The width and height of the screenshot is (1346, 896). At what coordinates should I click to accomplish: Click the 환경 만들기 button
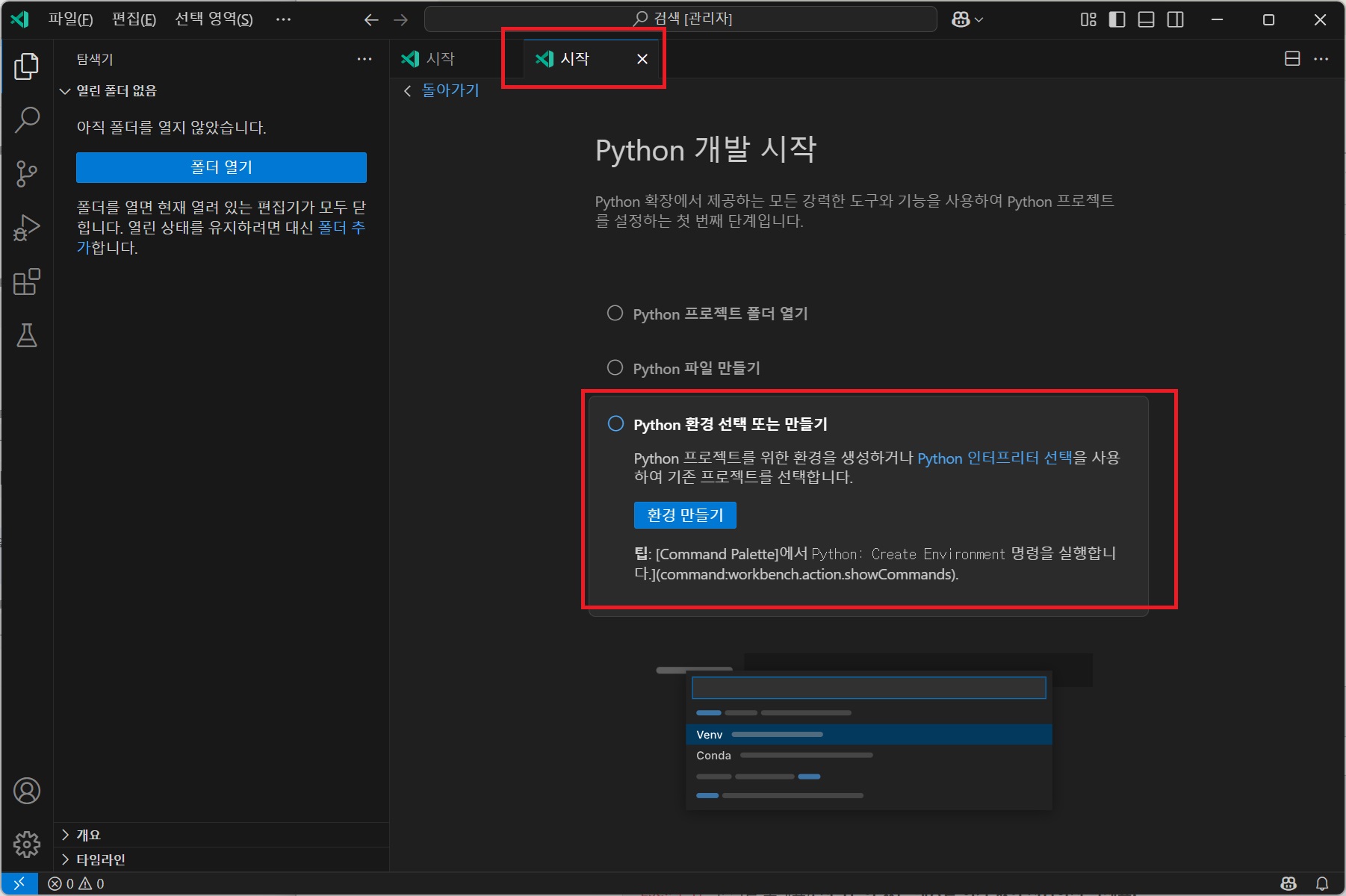[685, 515]
